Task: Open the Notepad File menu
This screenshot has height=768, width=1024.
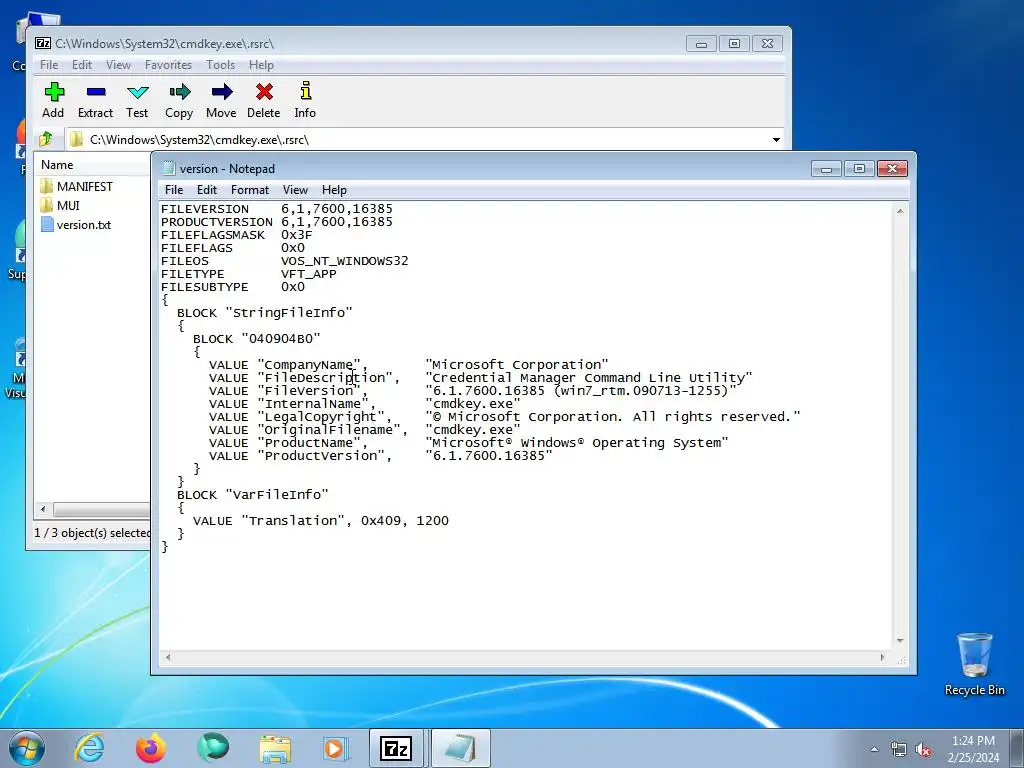Action: pyautogui.click(x=174, y=190)
